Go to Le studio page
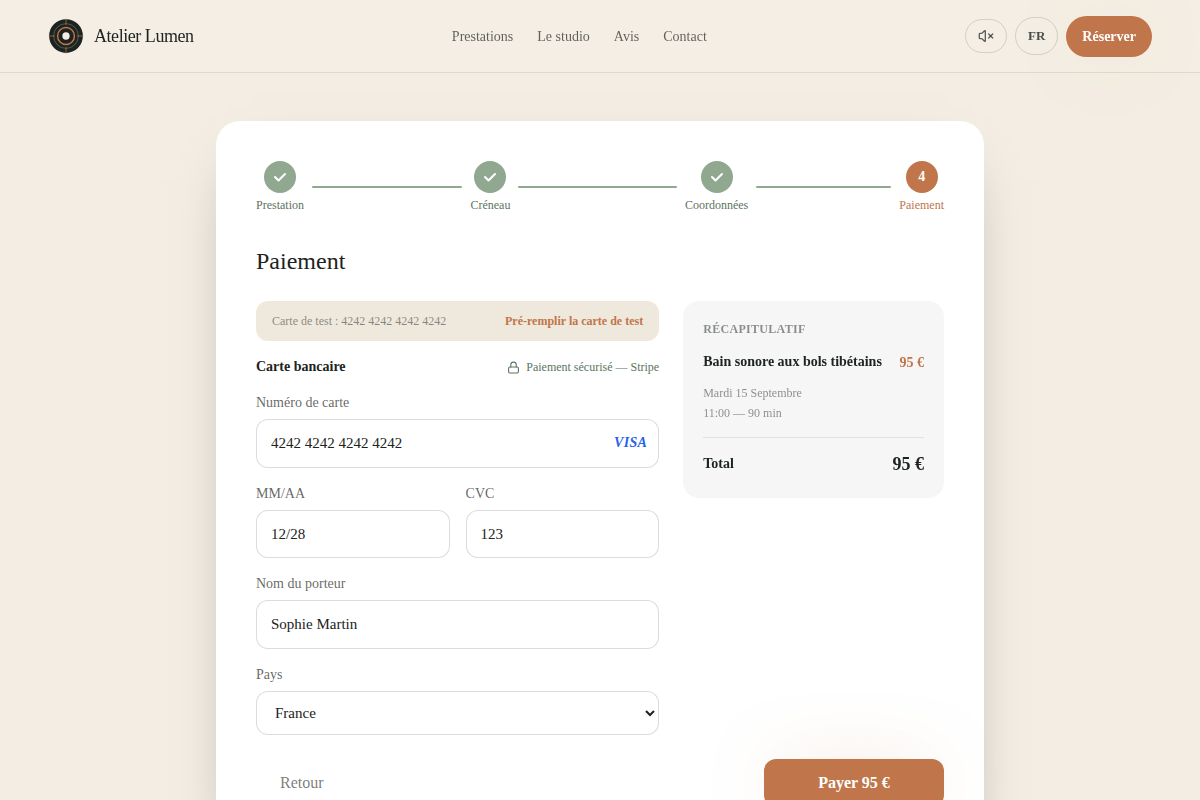This screenshot has width=1200, height=800. coord(563,36)
